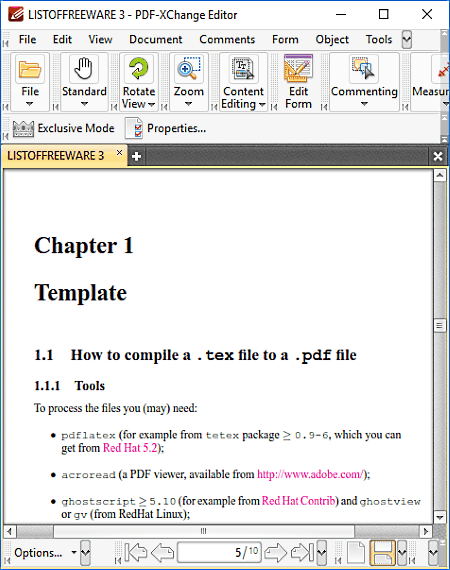This screenshot has width=450, height=570.
Task: Switch to single page layout
Action: coord(356,553)
